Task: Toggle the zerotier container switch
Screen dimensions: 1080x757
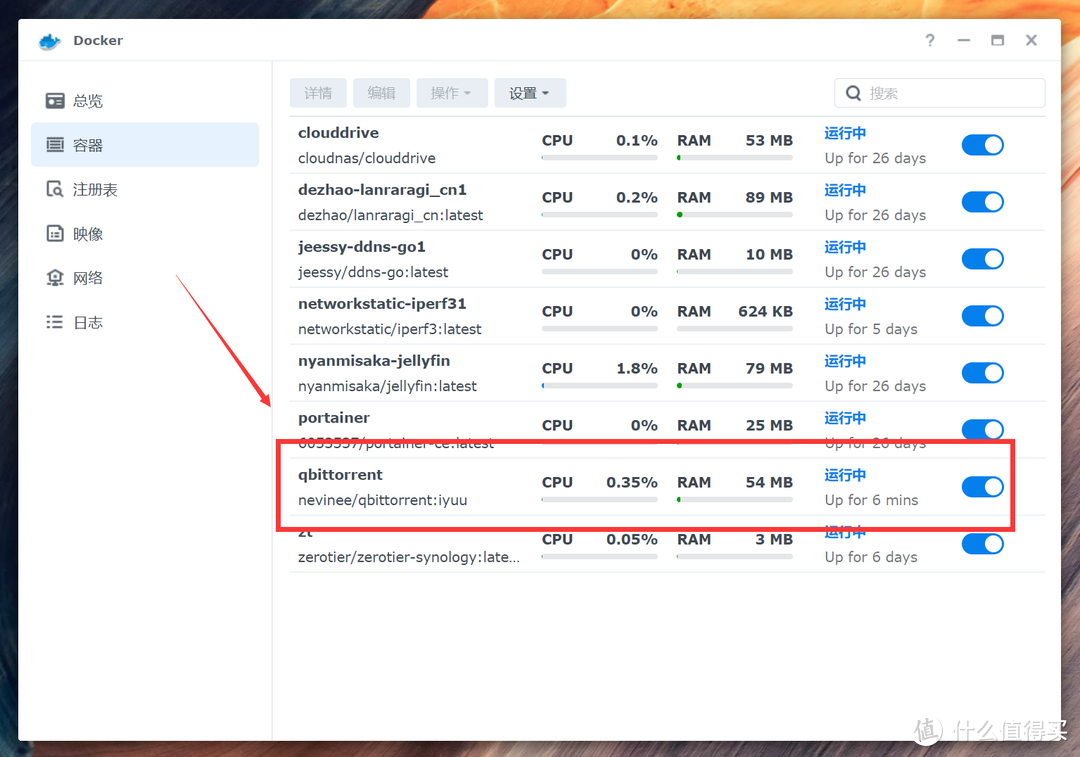Action: pyautogui.click(x=982, y=544)
